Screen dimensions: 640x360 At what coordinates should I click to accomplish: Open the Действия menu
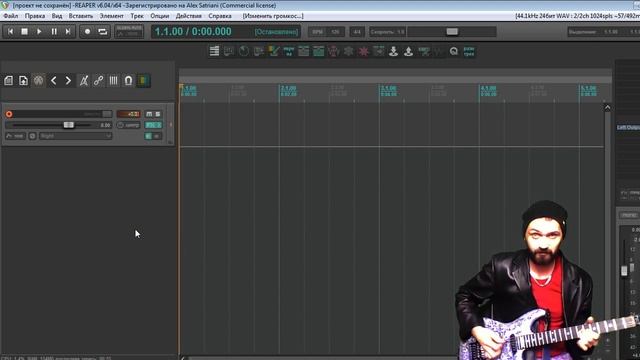189,16
